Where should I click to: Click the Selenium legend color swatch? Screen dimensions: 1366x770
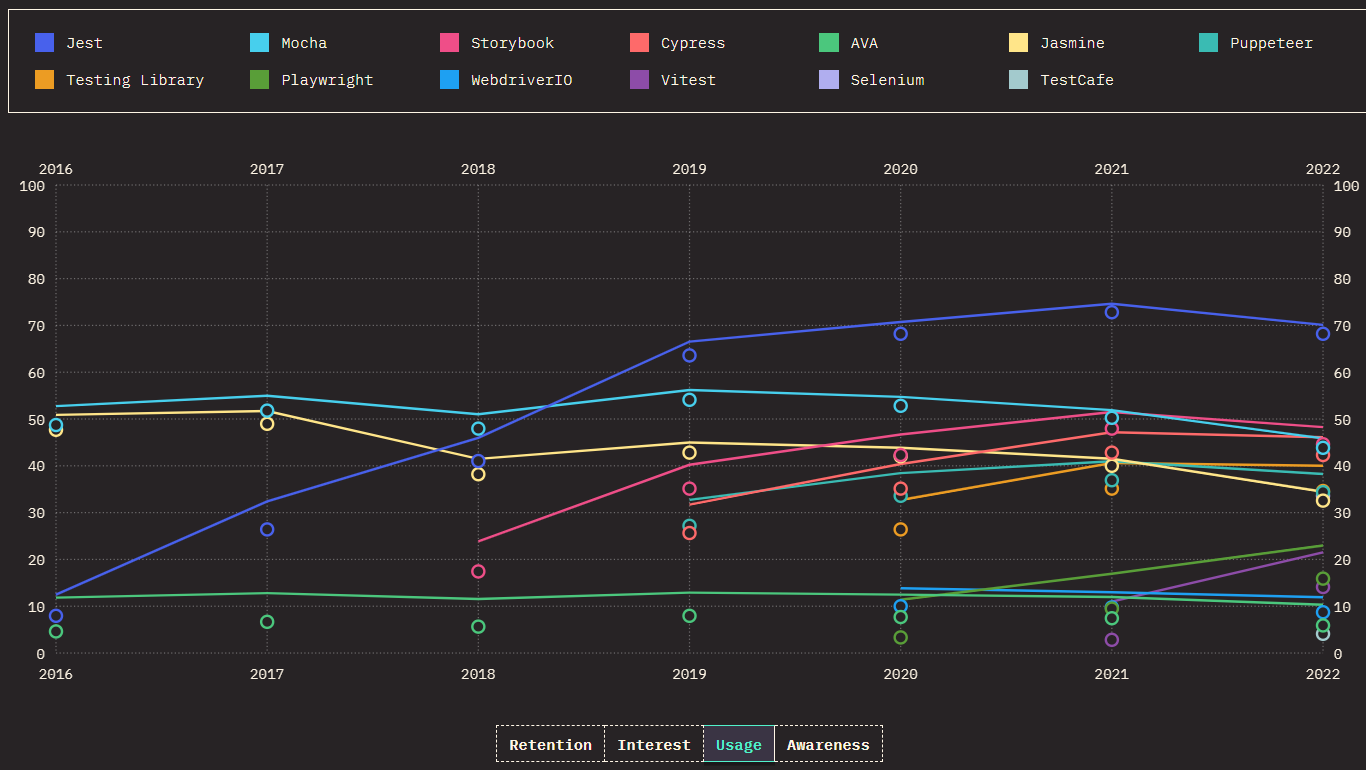pos(829,80)
